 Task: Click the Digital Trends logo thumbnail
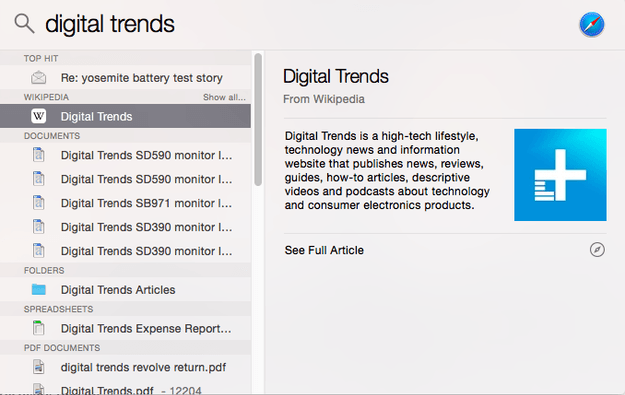click(x=560, y=175)
